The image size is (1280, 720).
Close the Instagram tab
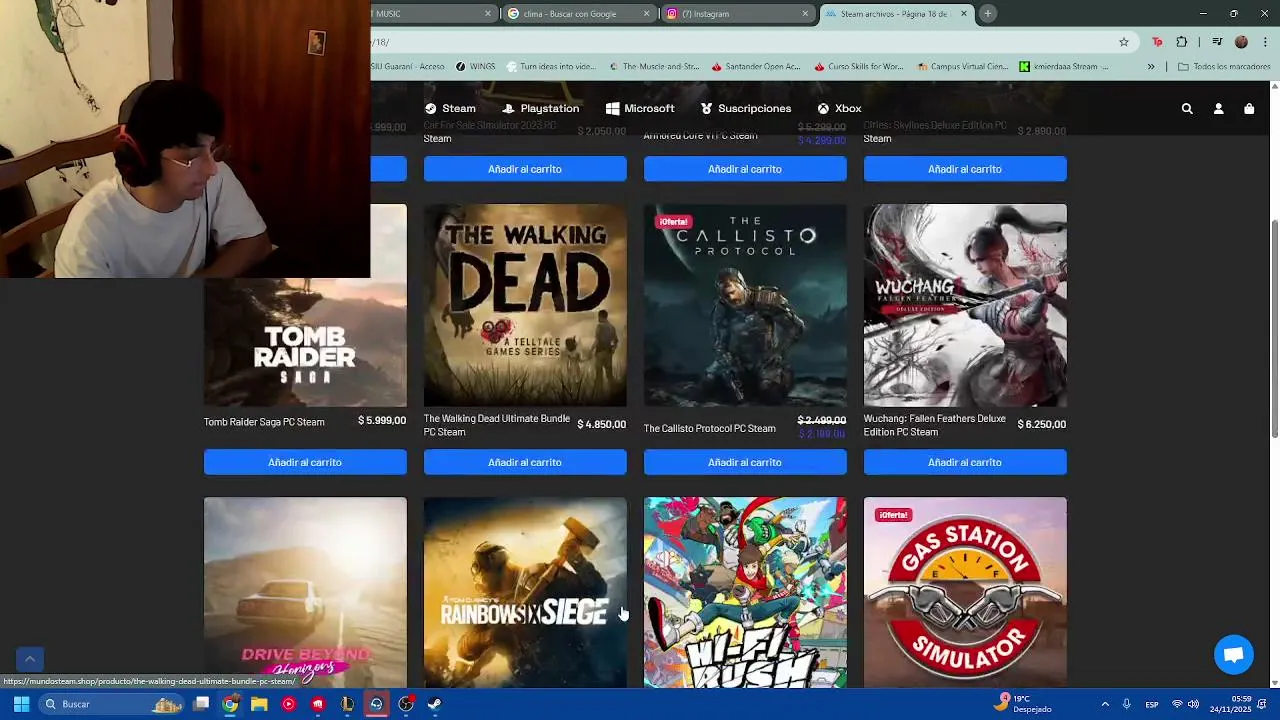click(x=805, y=14)
